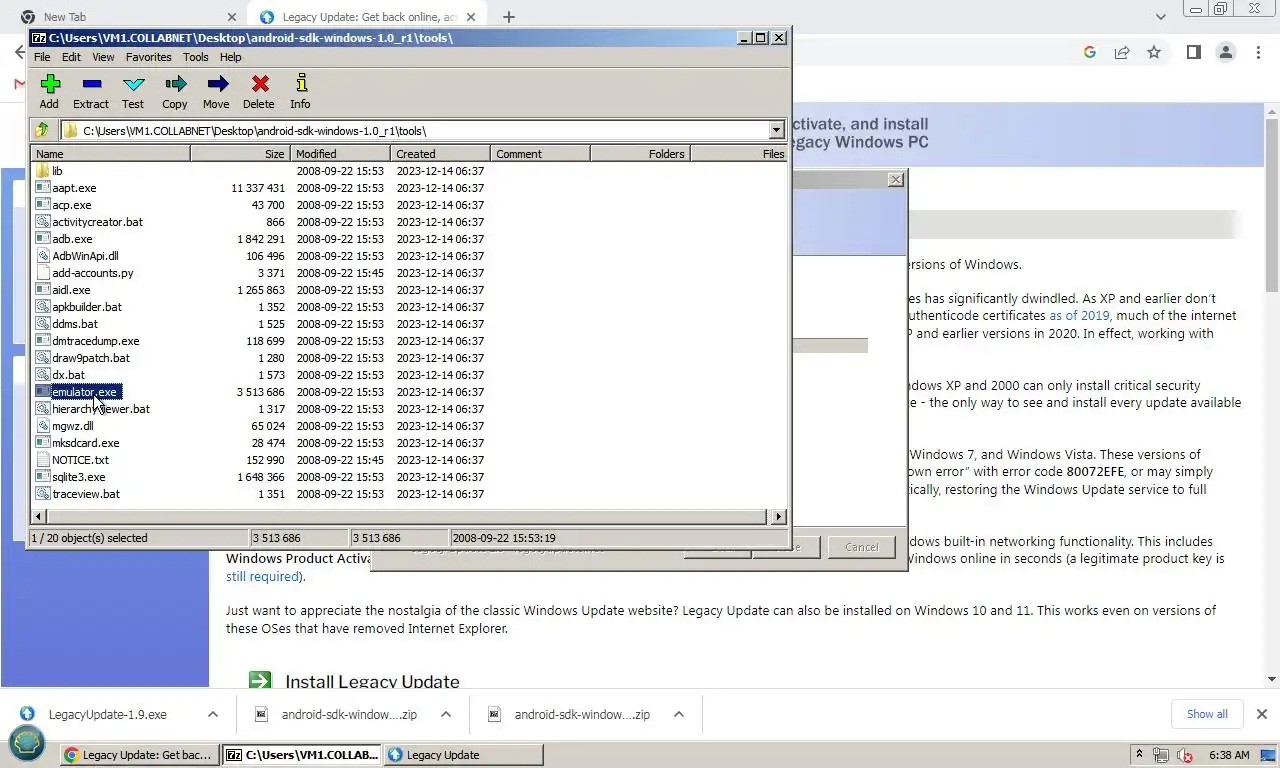Open LegacyUpdate-1.9.exe download item
Viewport: 1280px width, 768px height.
[107, 714]
